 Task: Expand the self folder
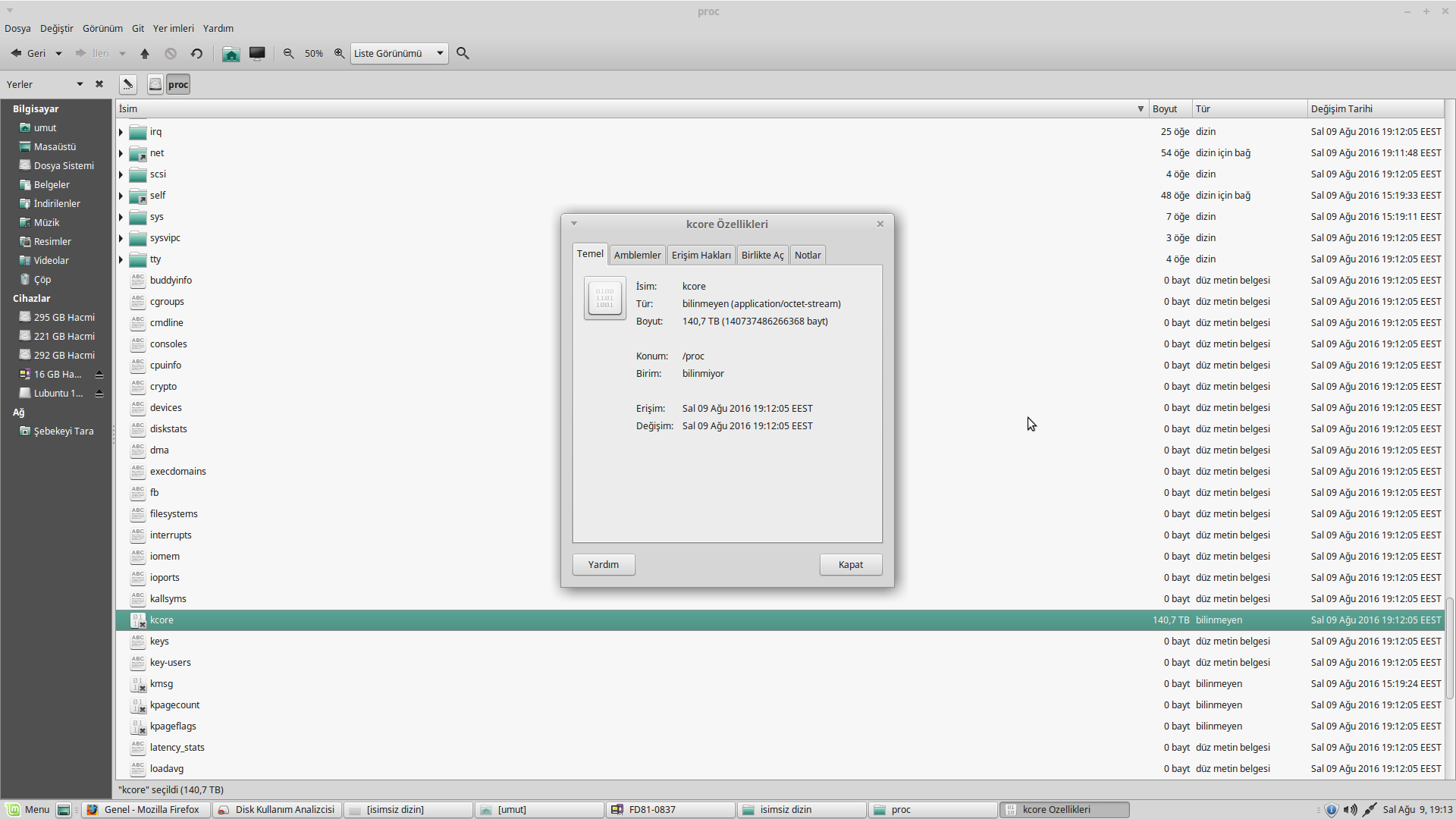(121, 196)
